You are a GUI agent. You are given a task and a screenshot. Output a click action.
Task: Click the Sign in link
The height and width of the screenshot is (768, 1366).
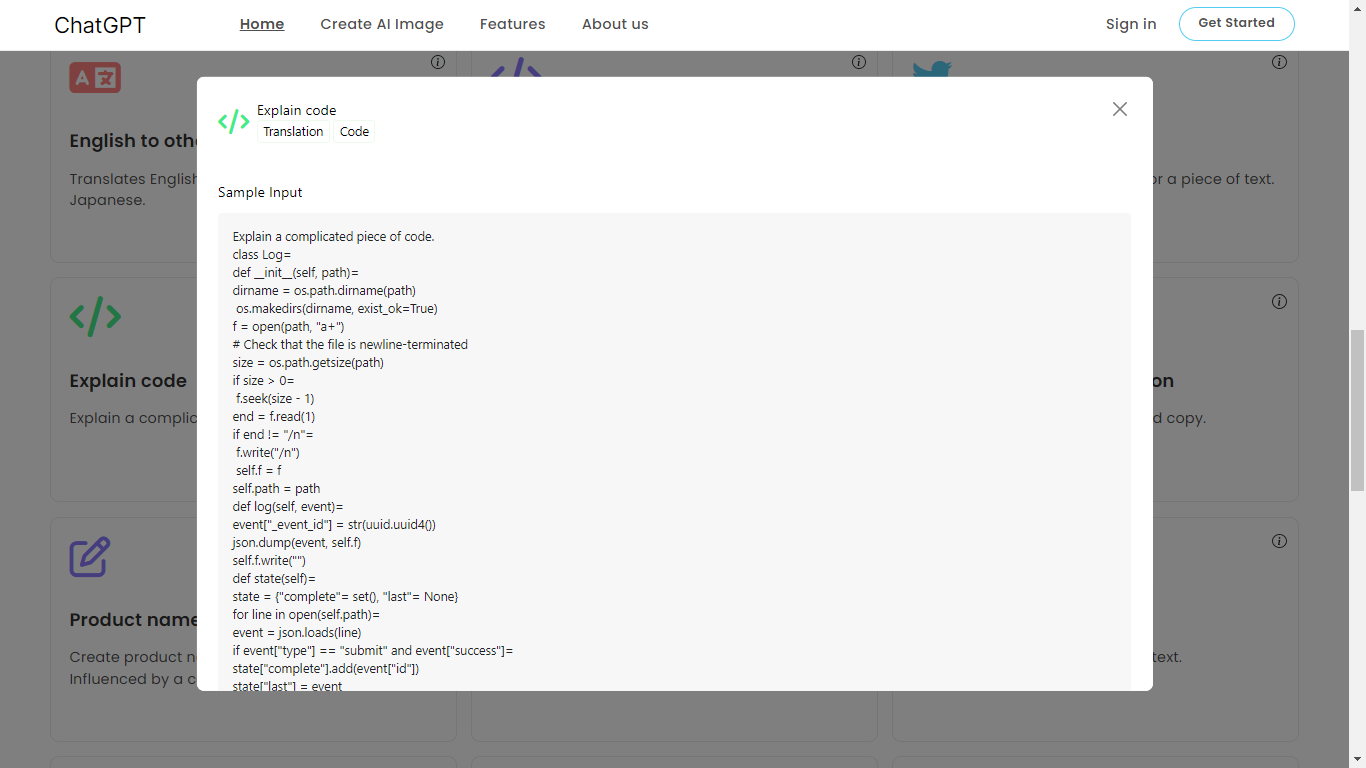(1130, 24)
